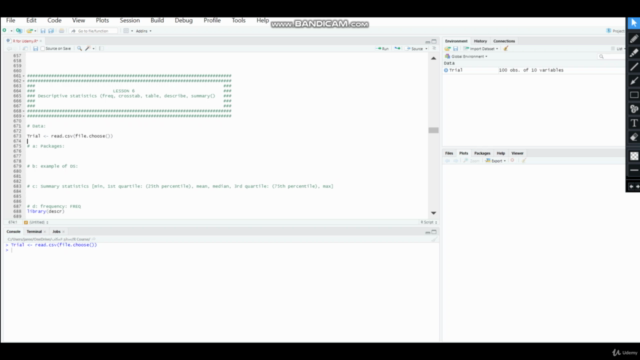Select the pencil annotation tool
The image size is (640, 360).
coord(633,39)
